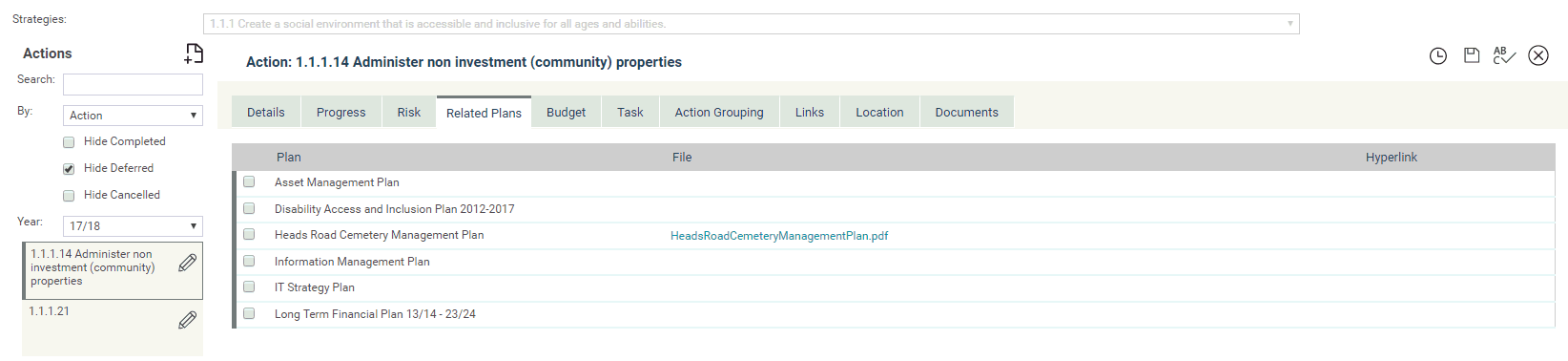
Task: Edit action 1.1.1.21 with the pencil icon
Action: coord(188,320)
